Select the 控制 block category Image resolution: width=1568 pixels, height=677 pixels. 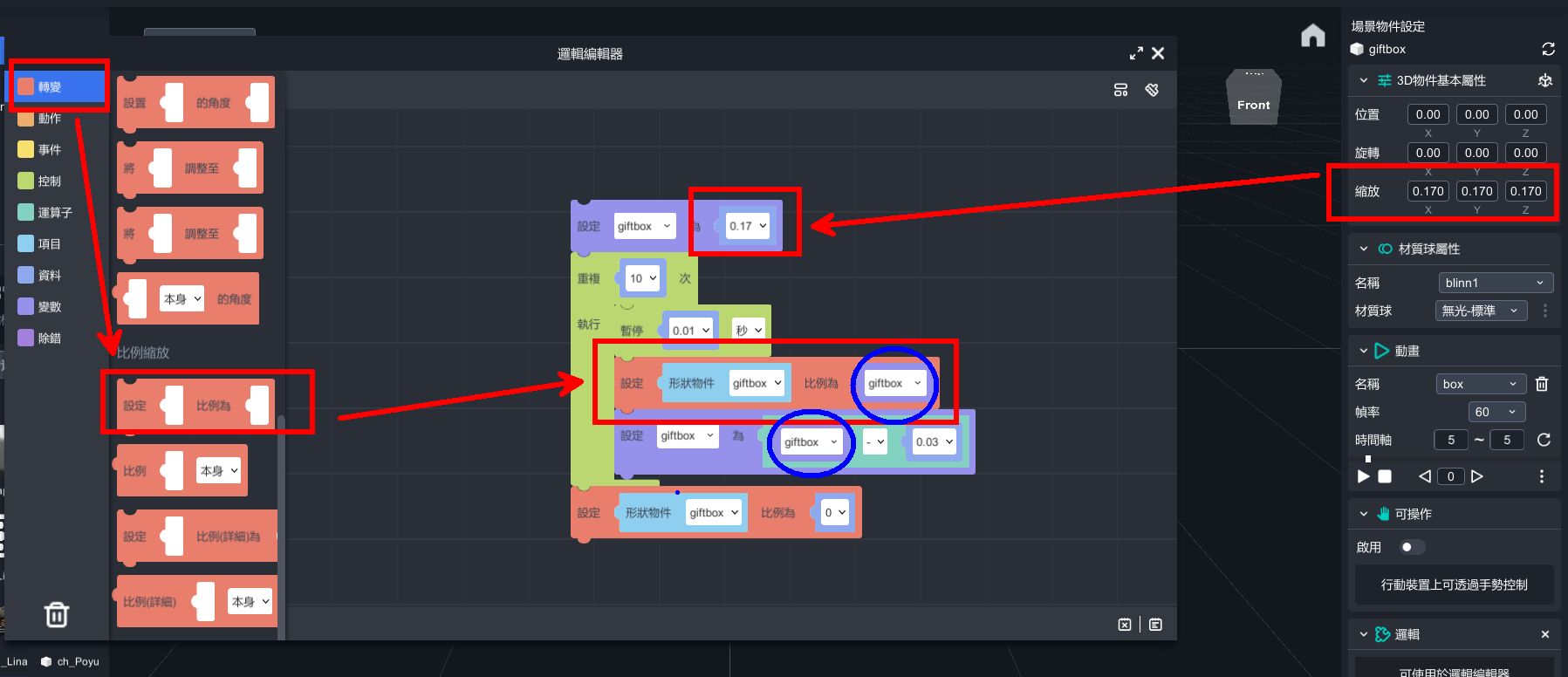[49, 181]
